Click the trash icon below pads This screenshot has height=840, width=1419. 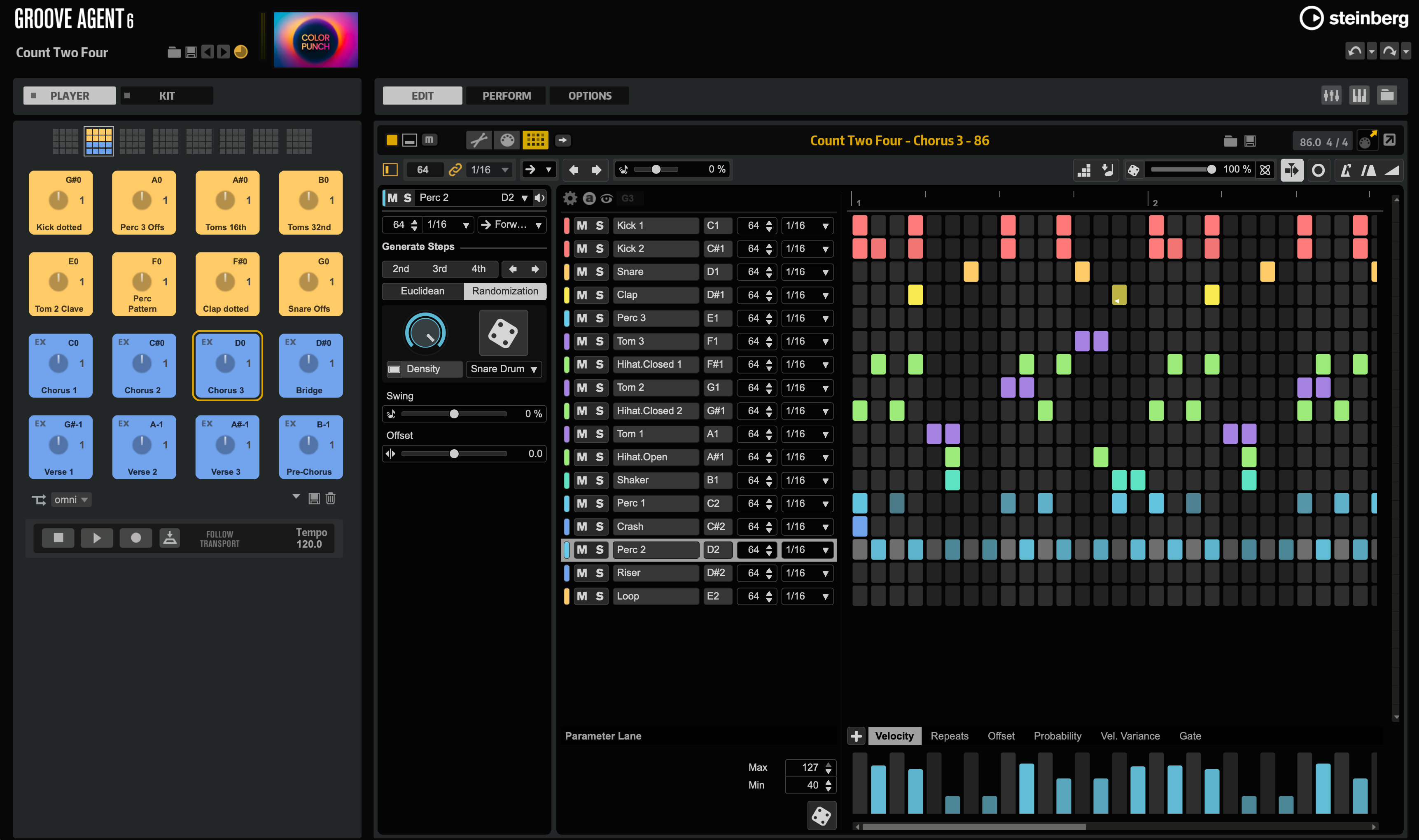click(331, 498)
